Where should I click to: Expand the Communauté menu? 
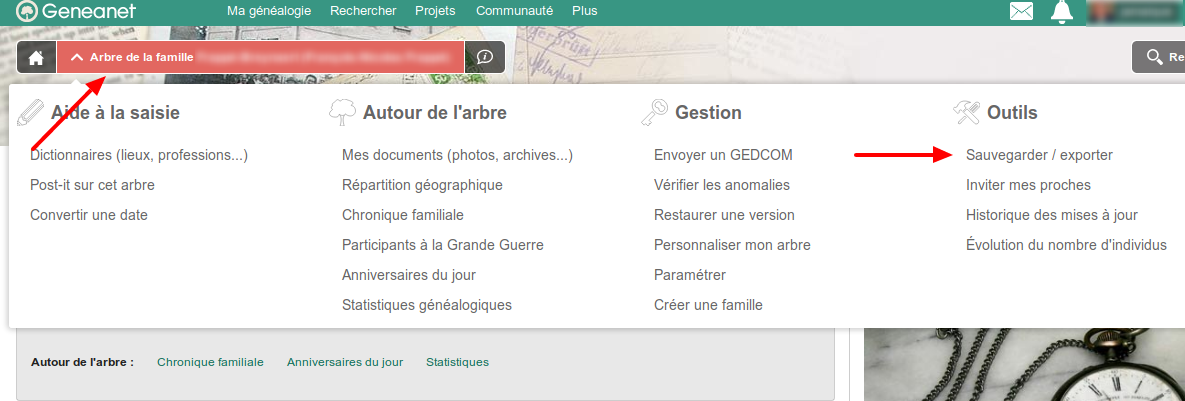click(x=514, y=11)
